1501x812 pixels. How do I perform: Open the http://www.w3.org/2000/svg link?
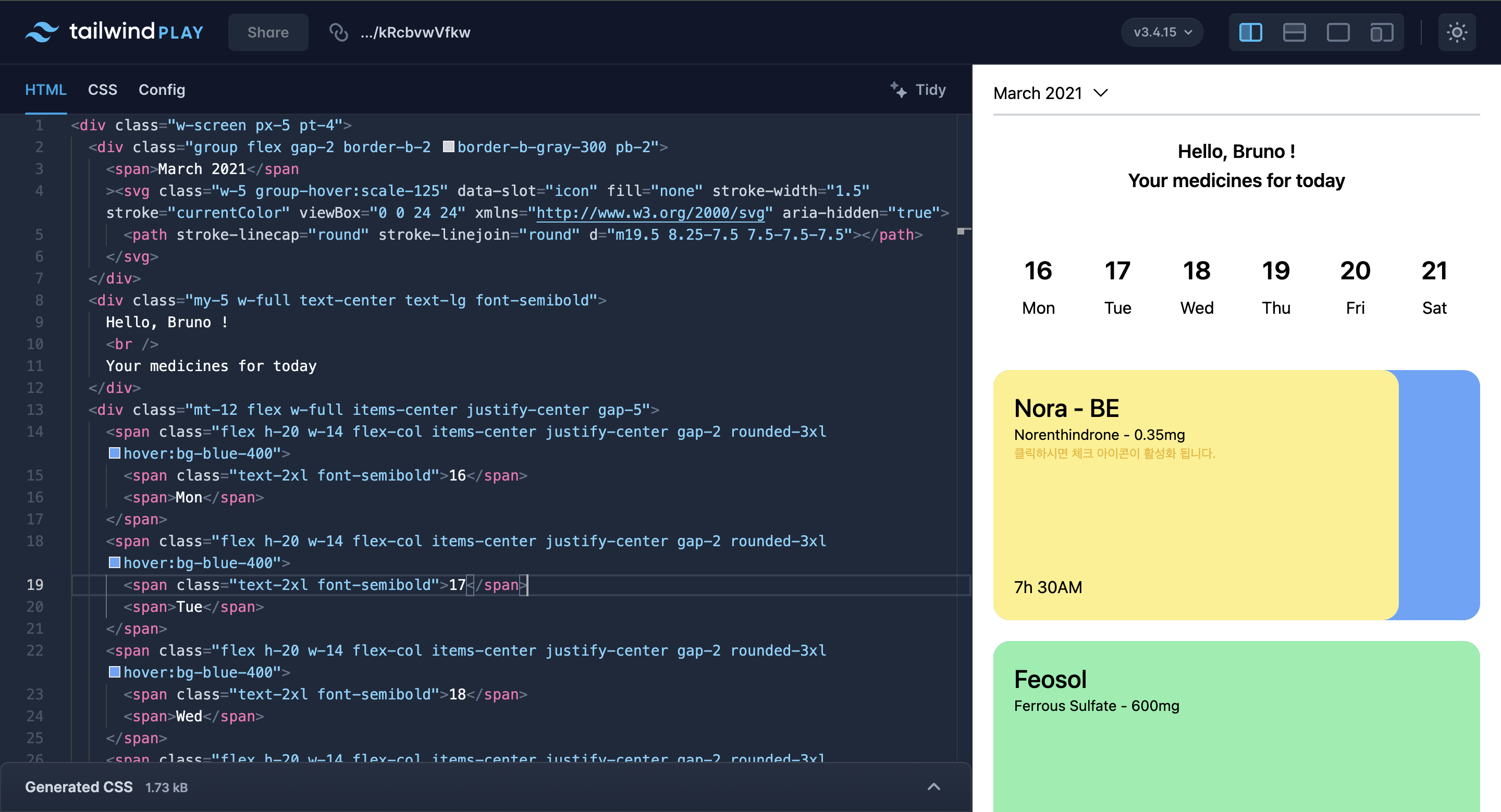tap(650, 213)
